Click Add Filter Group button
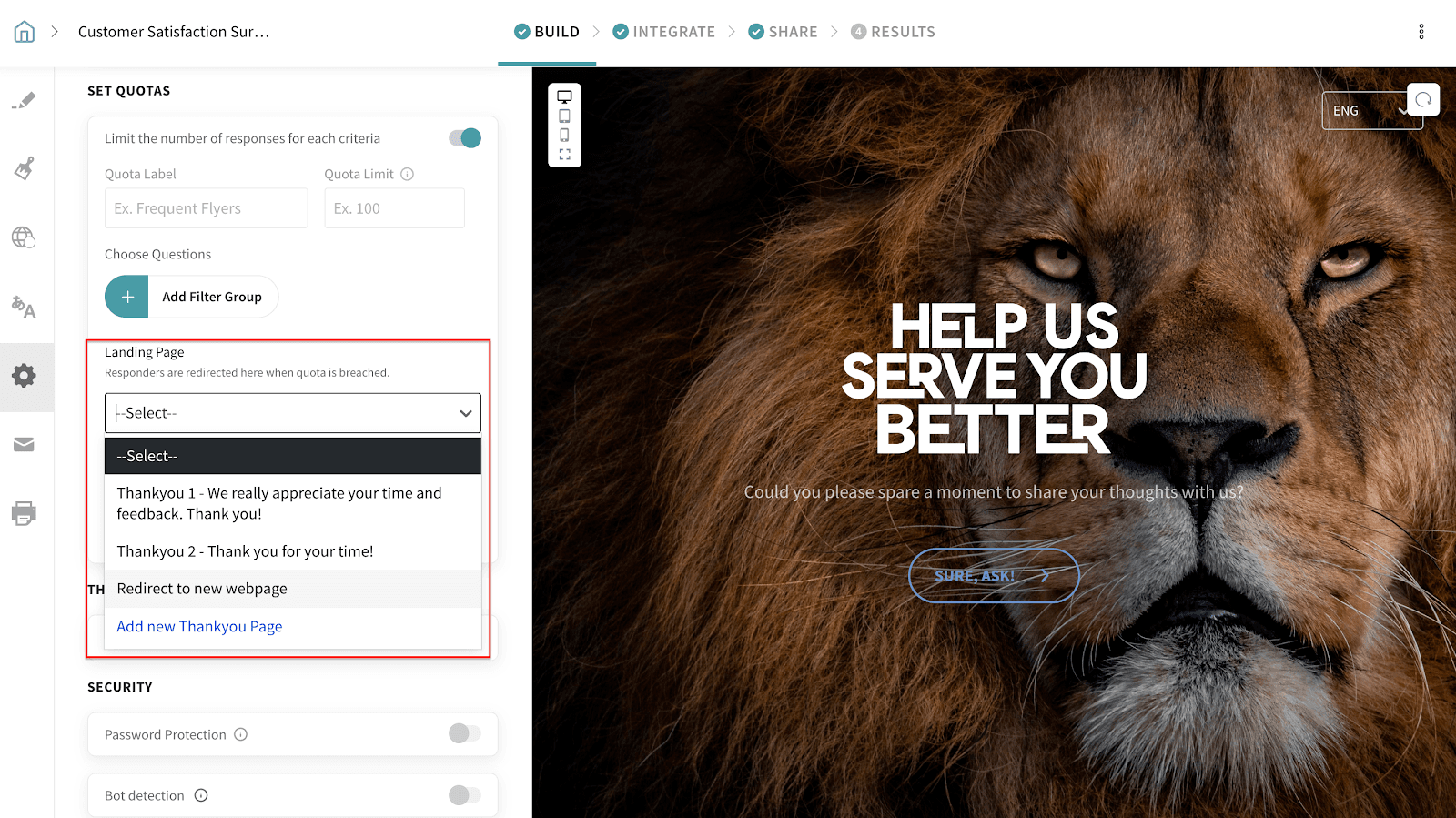The height and width of the screenshot is (818, 1456). 192,297
